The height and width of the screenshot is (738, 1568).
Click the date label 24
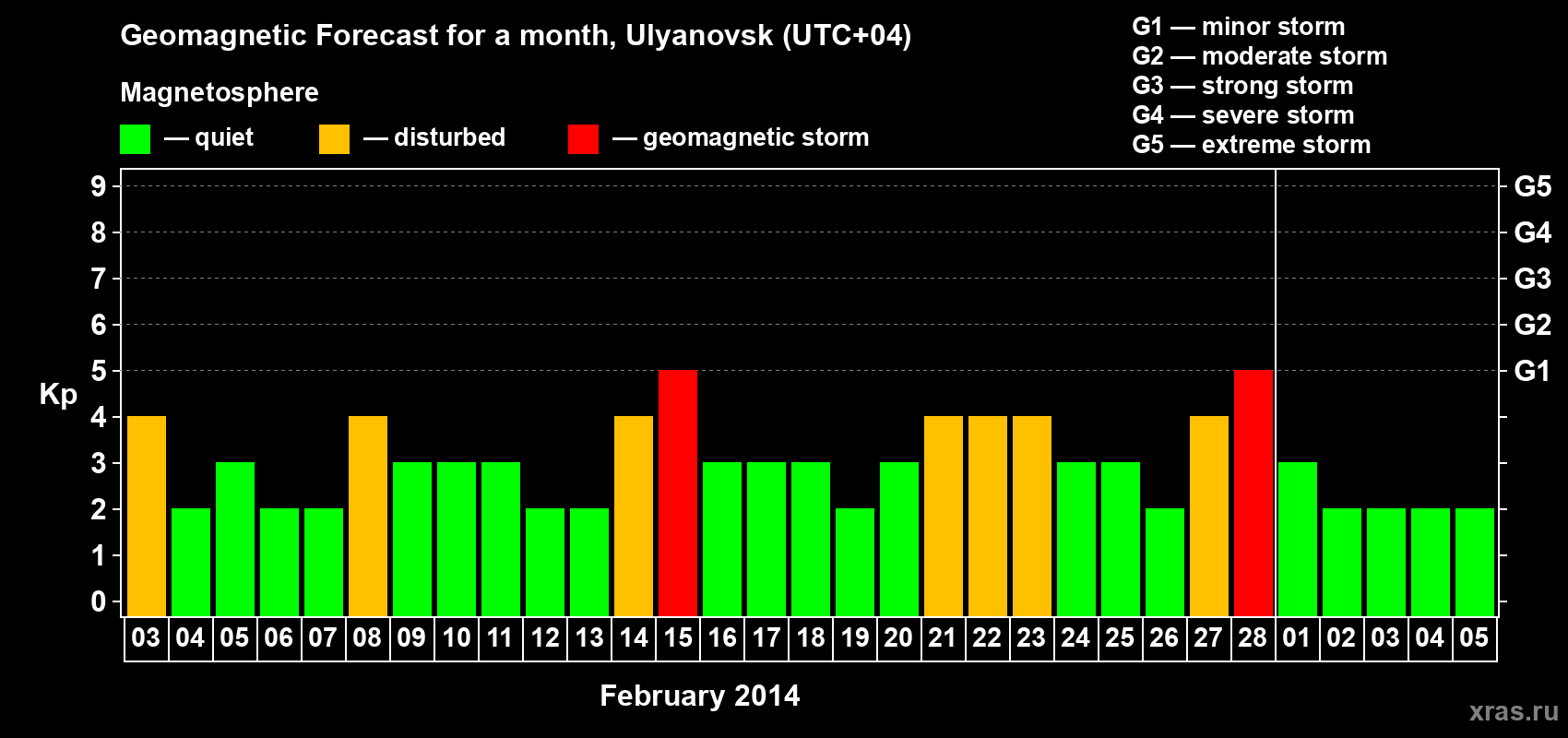(x=1075, y=637)
